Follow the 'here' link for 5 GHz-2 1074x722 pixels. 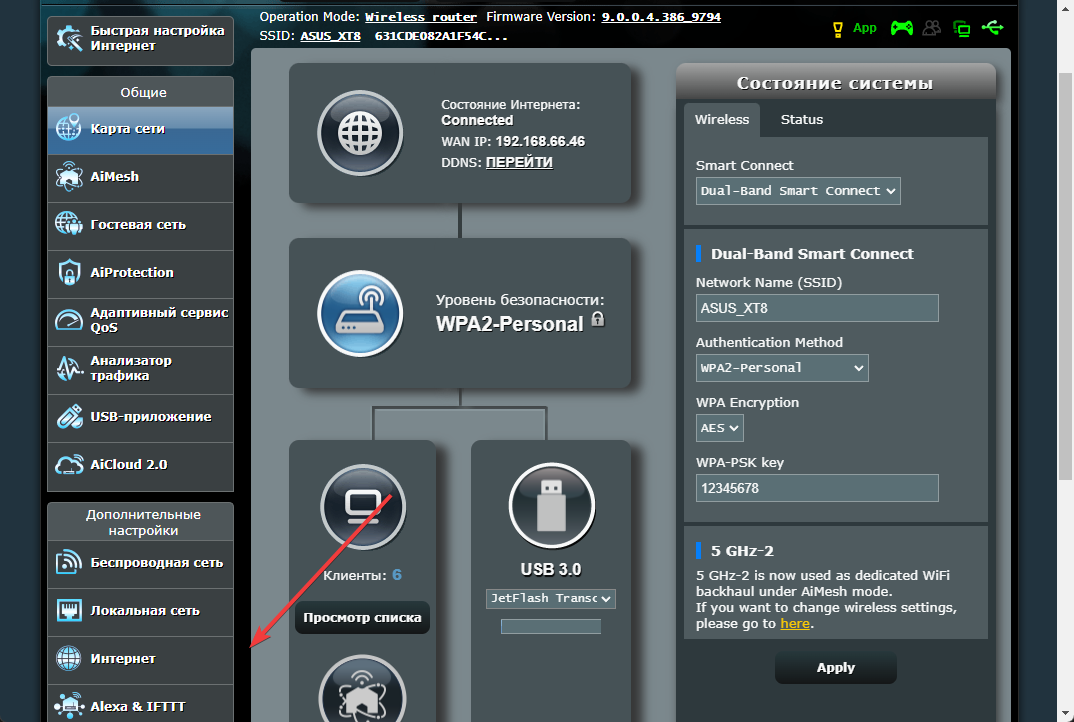click(x=795, y=624)
